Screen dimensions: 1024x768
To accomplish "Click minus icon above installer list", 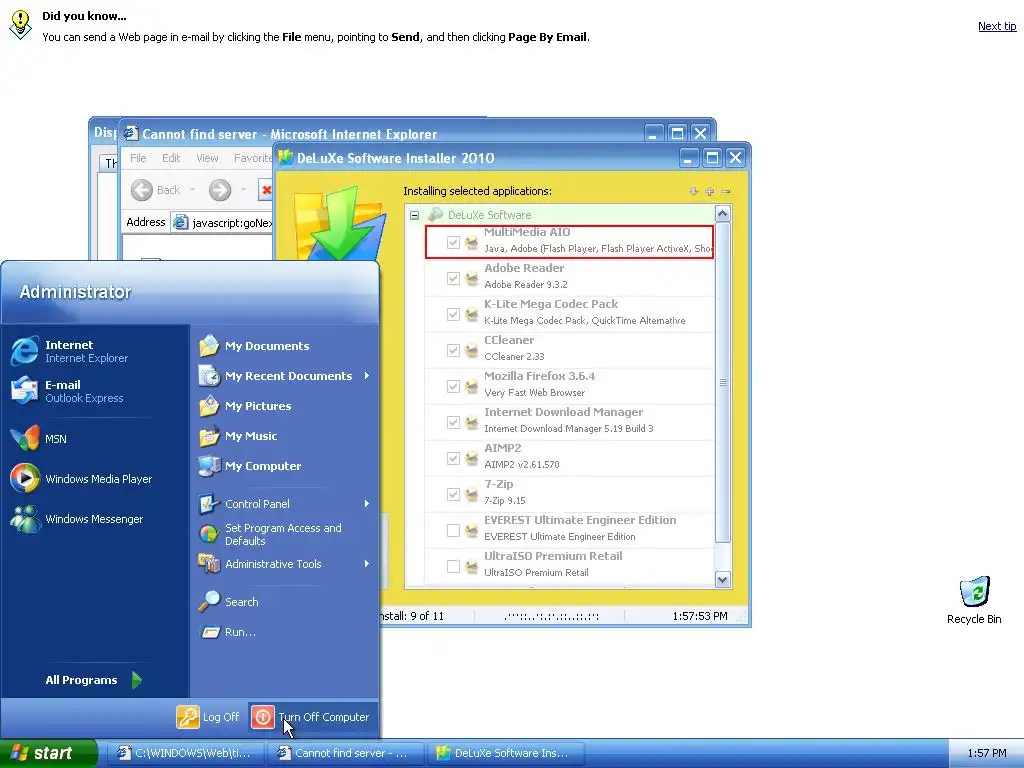I will tap(726, 191).
